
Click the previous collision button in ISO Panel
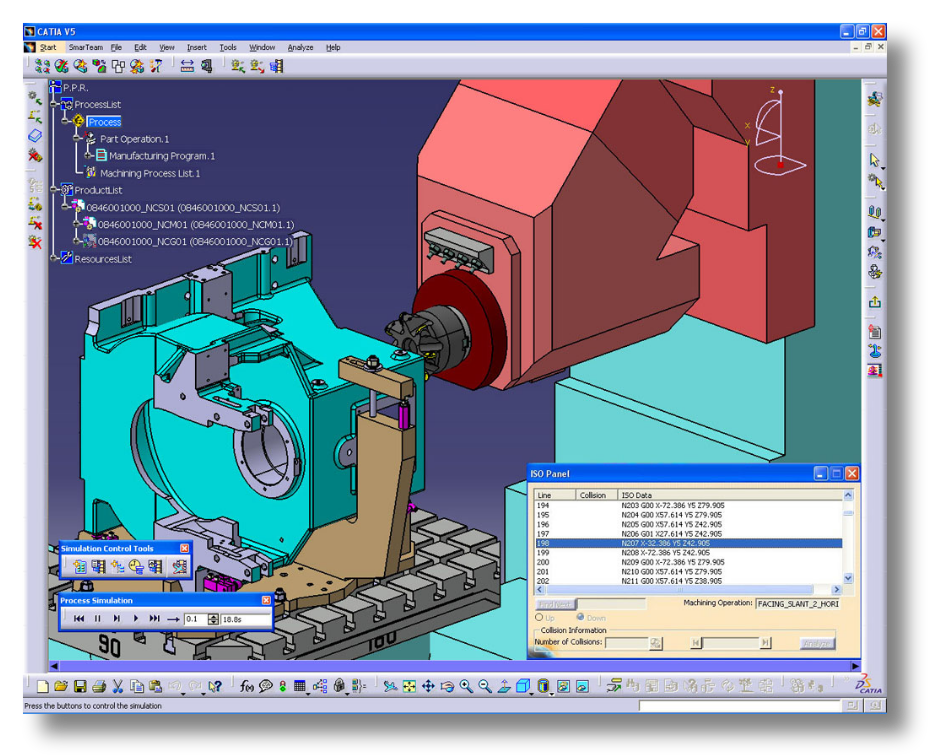(696, 642)
